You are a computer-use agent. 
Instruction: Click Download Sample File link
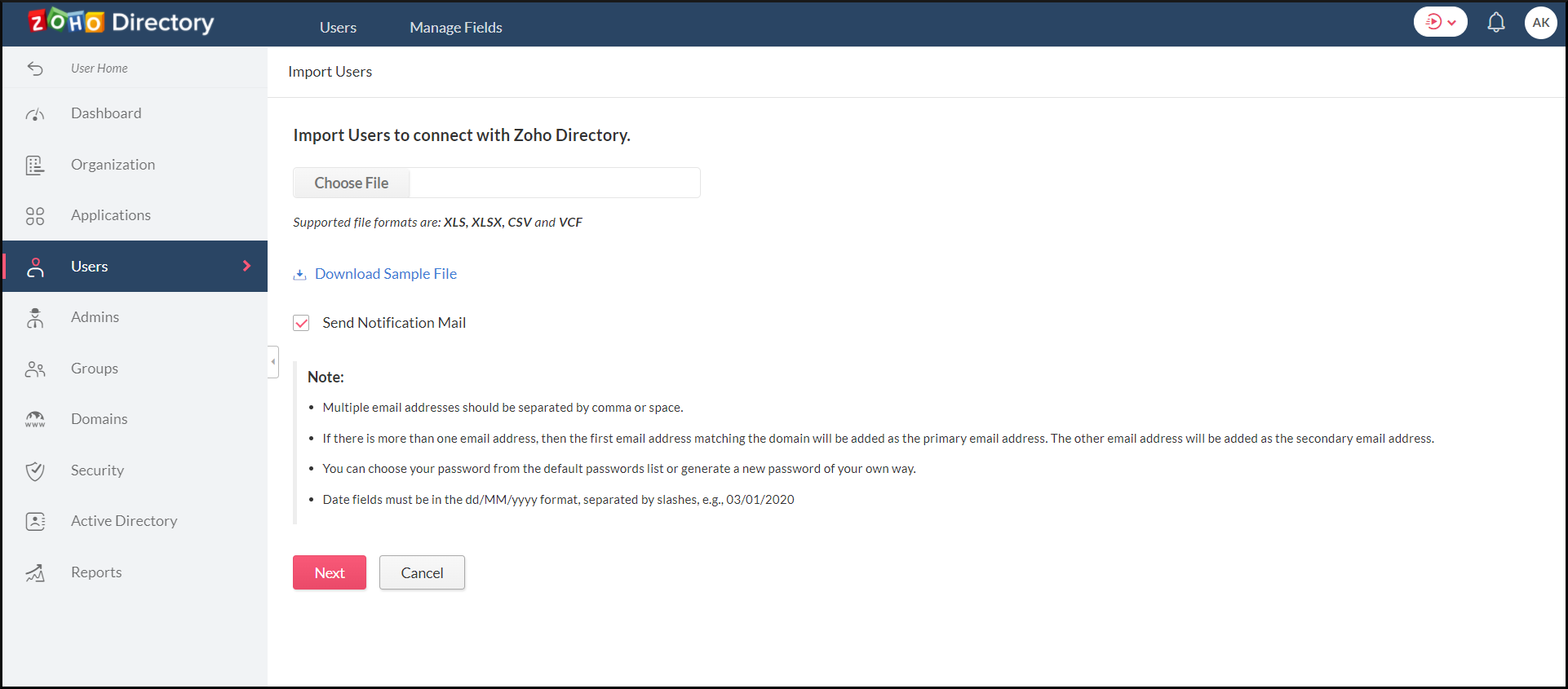pos(386,274)
